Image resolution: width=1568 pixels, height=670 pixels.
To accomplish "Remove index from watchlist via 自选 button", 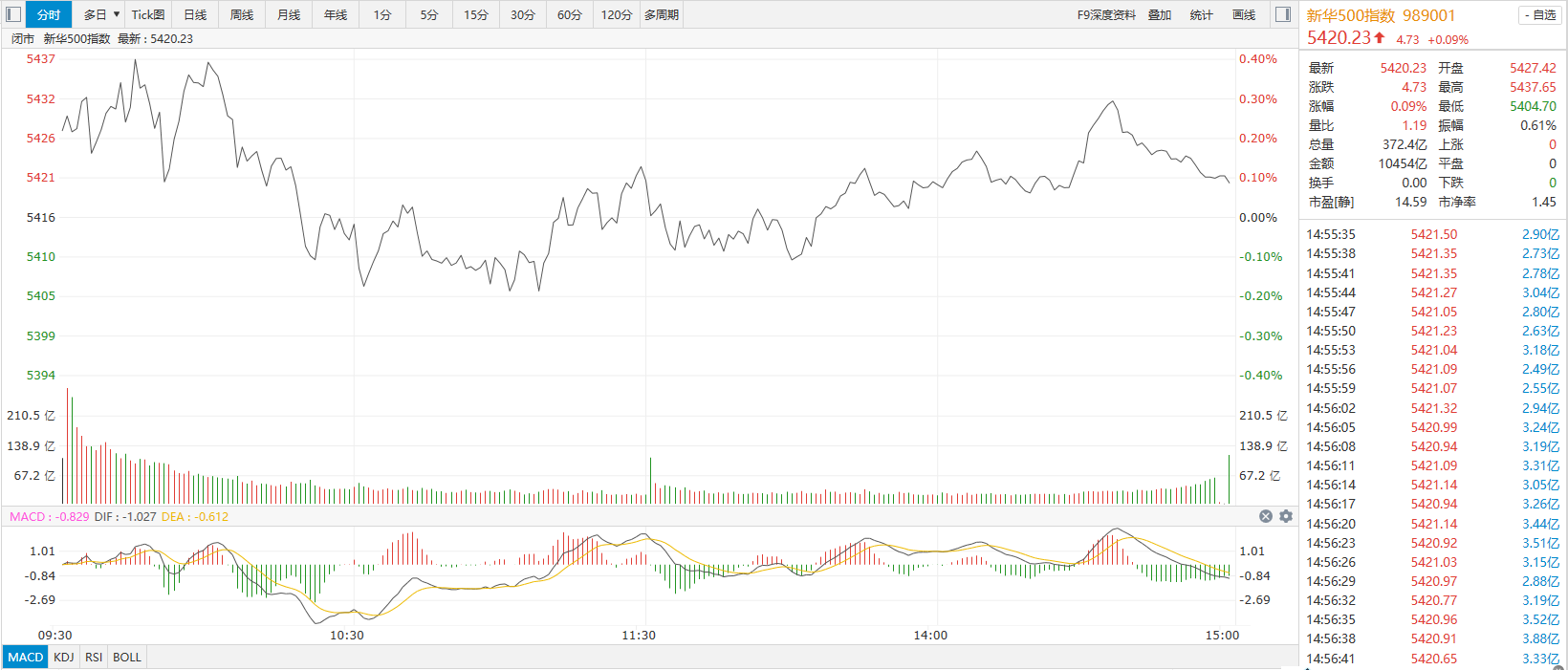I will coord(1539,15).
